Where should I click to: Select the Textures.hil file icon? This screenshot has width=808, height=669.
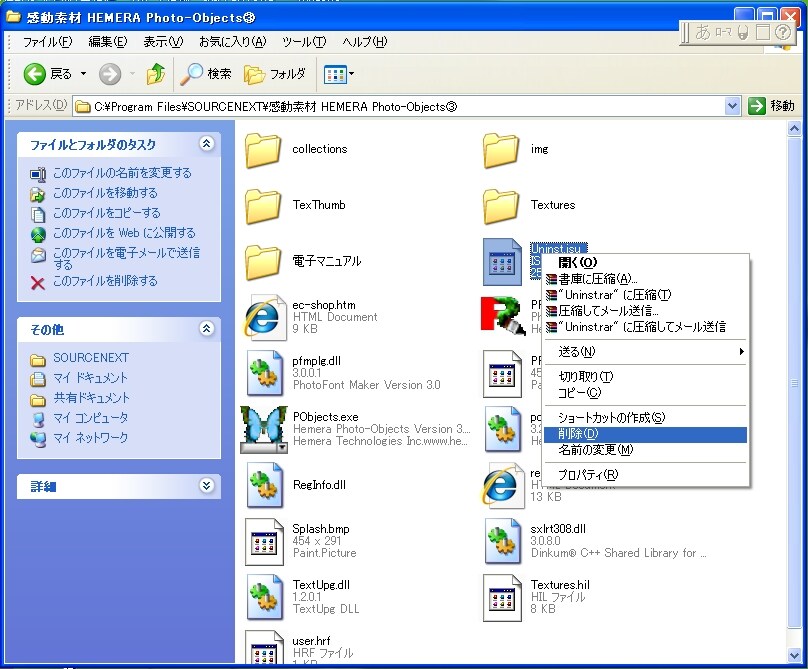tap(502, 597)
